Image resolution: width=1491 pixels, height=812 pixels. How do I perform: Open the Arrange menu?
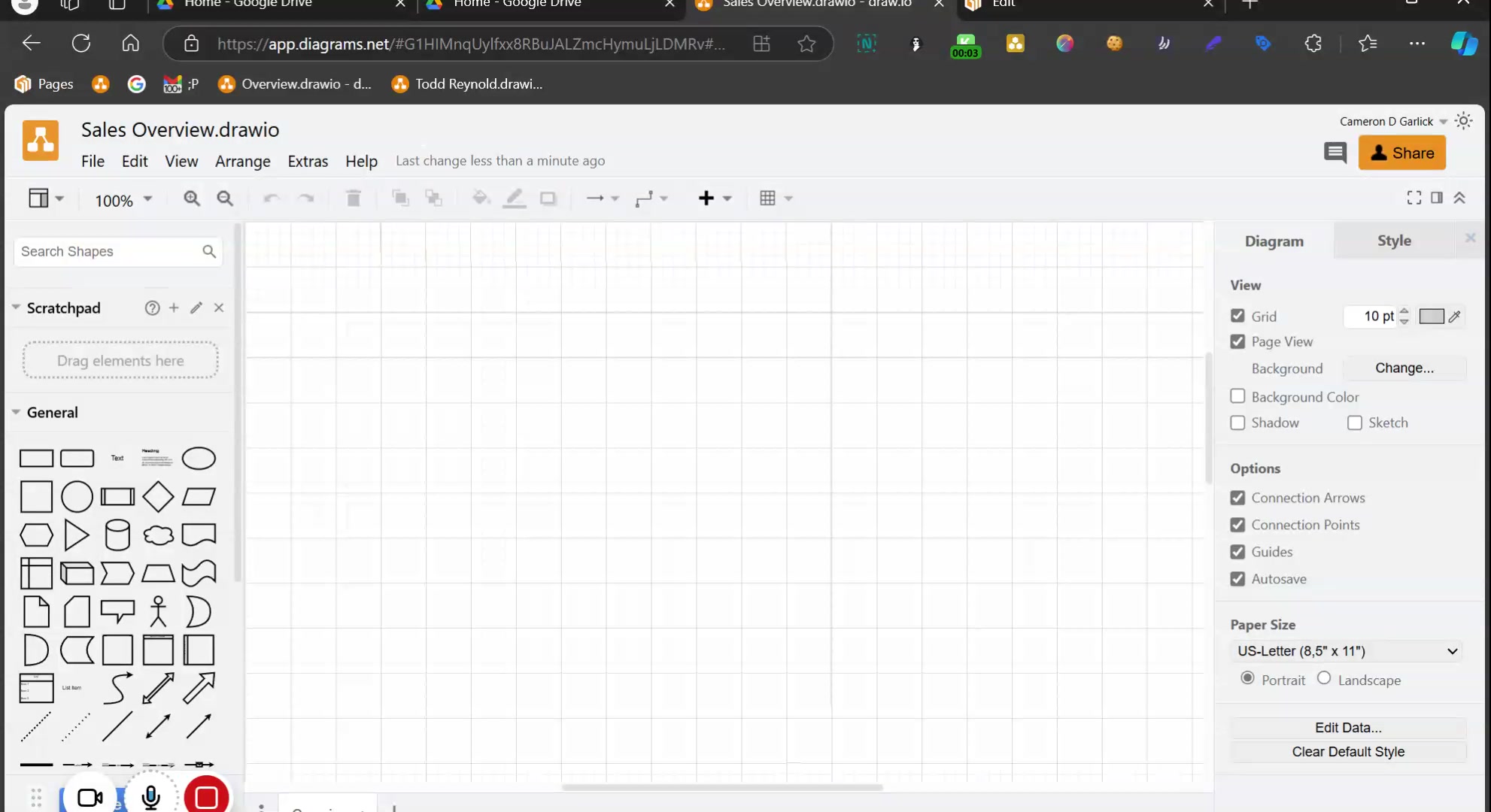coord(242,161)
